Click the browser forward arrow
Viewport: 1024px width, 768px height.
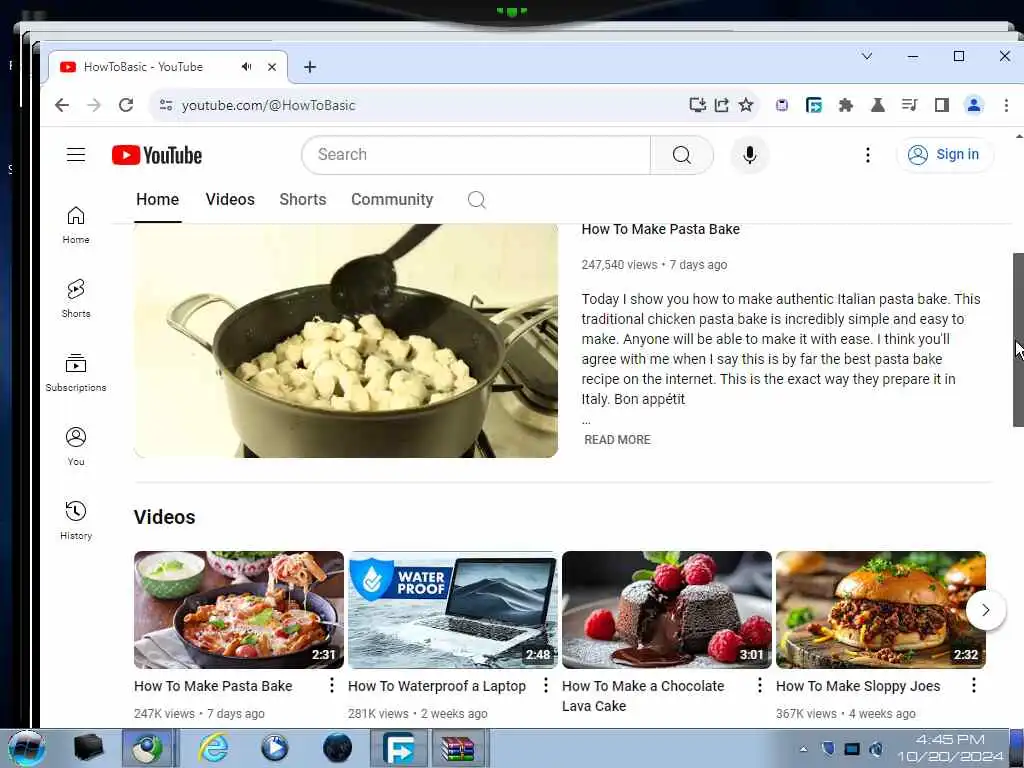[94, 105]
